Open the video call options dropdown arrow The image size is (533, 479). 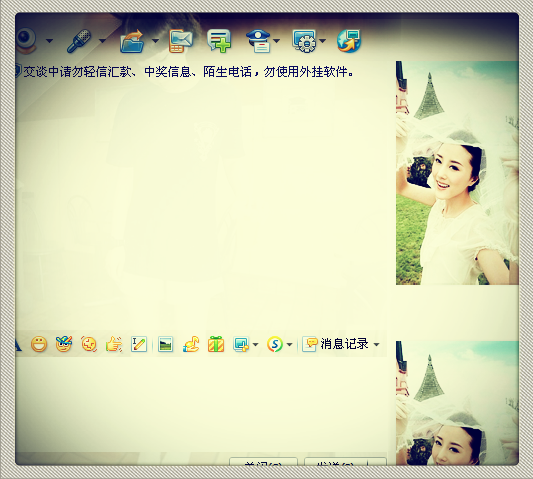point(49,41)
